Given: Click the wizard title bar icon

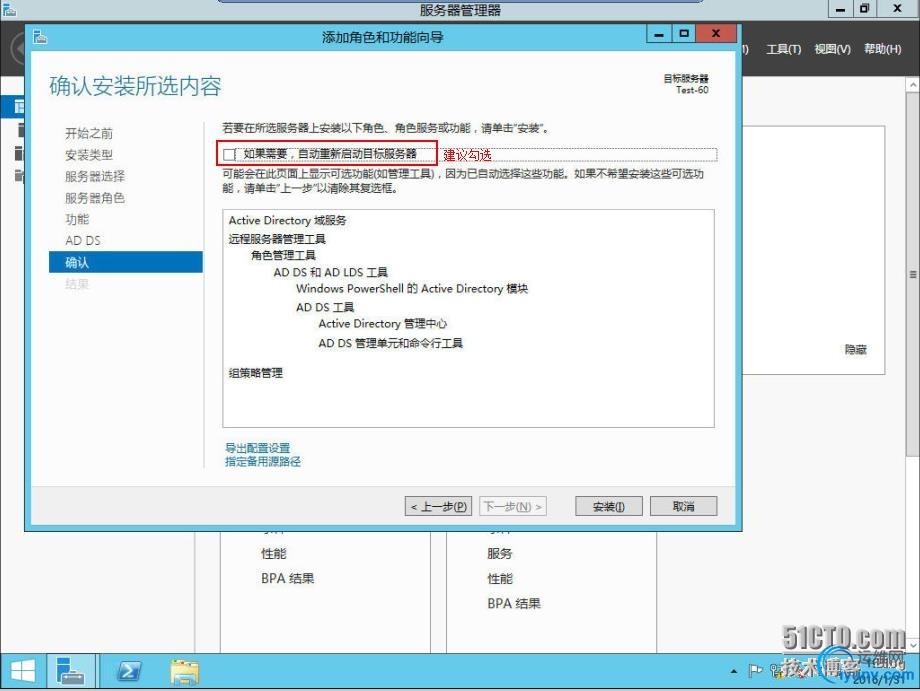Looking at the screenshot, I should point(40,37).
